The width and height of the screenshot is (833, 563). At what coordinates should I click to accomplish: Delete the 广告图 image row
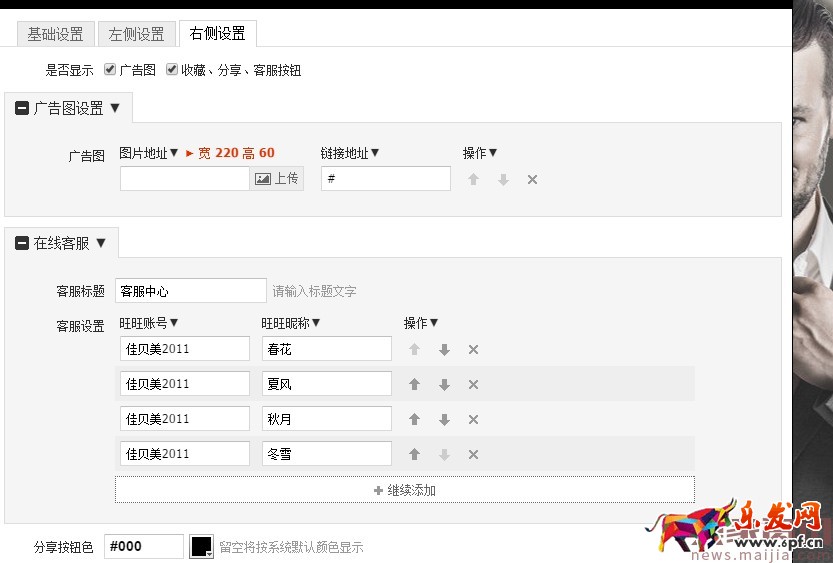point(532,180)
